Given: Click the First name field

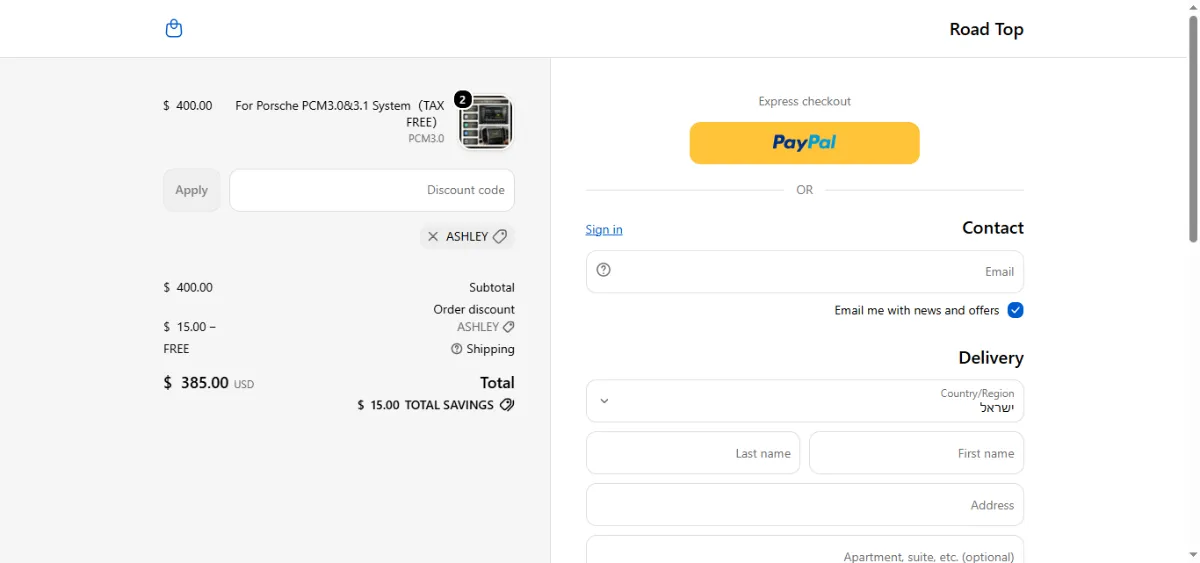Looking at the screenshot, I should [x=916, y=453].
